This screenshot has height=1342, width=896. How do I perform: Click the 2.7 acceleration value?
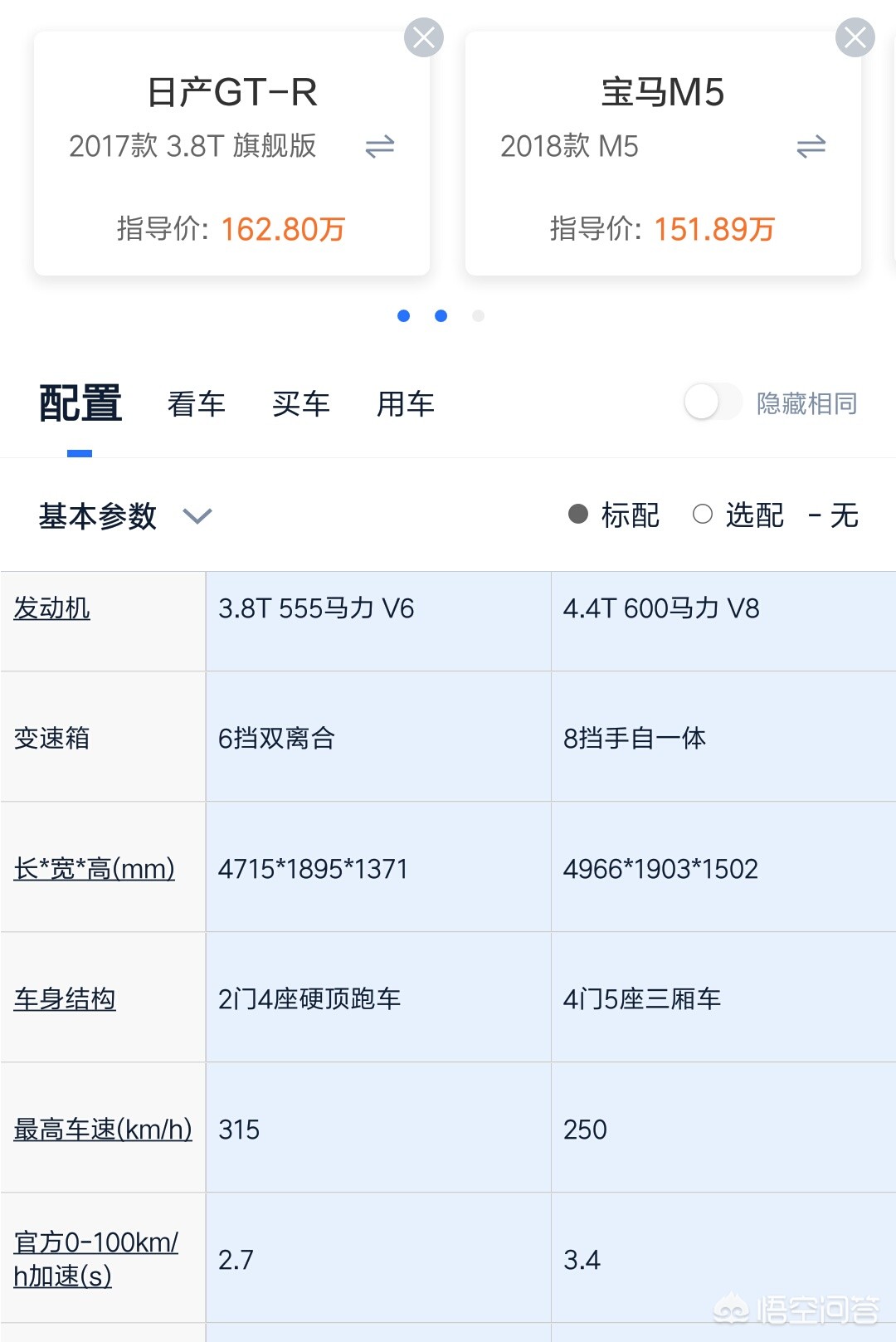tap(236, 1260)
